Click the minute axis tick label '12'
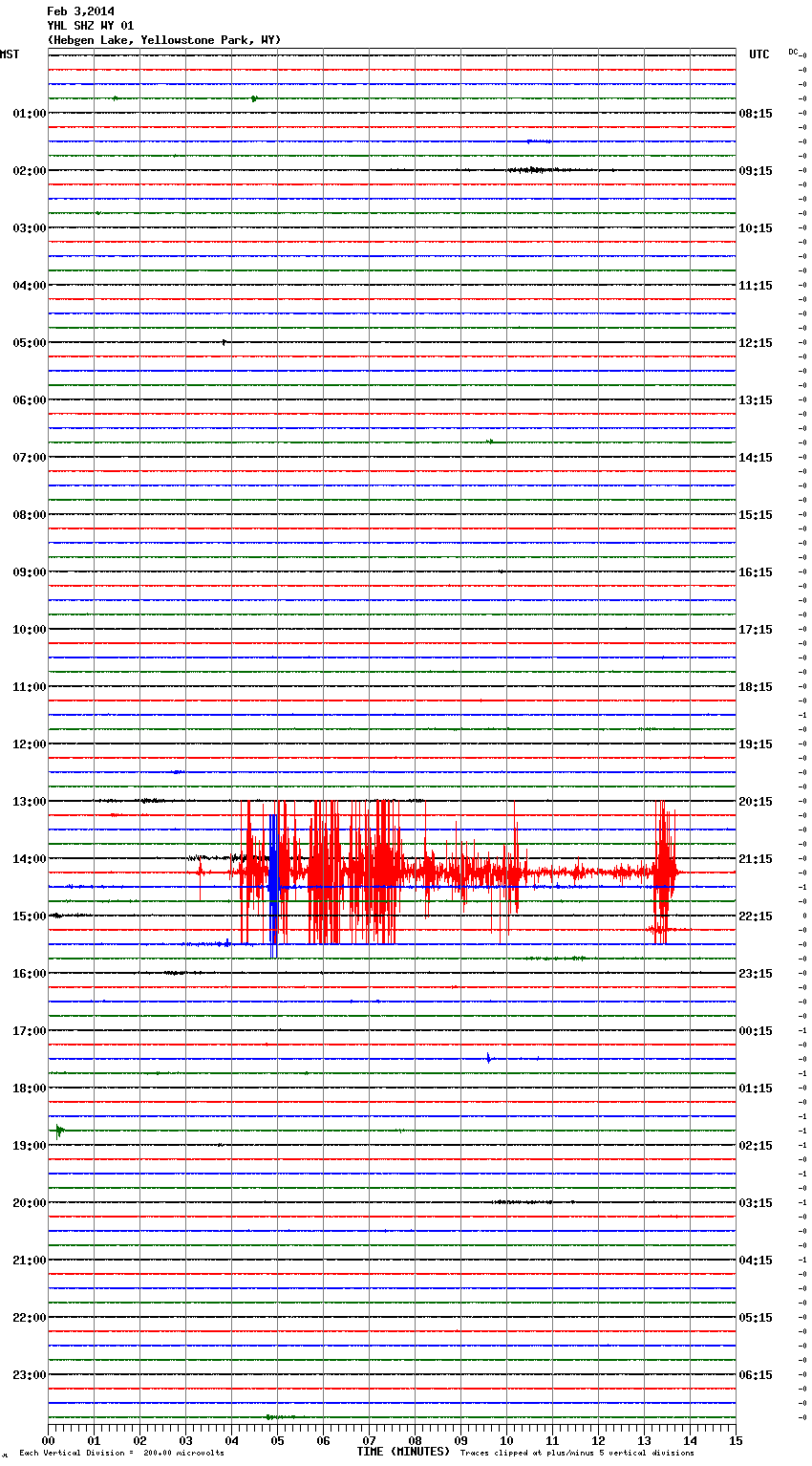Image resolution: width=812 pixels, height=1466 pixels. [x=598, y=1440]
